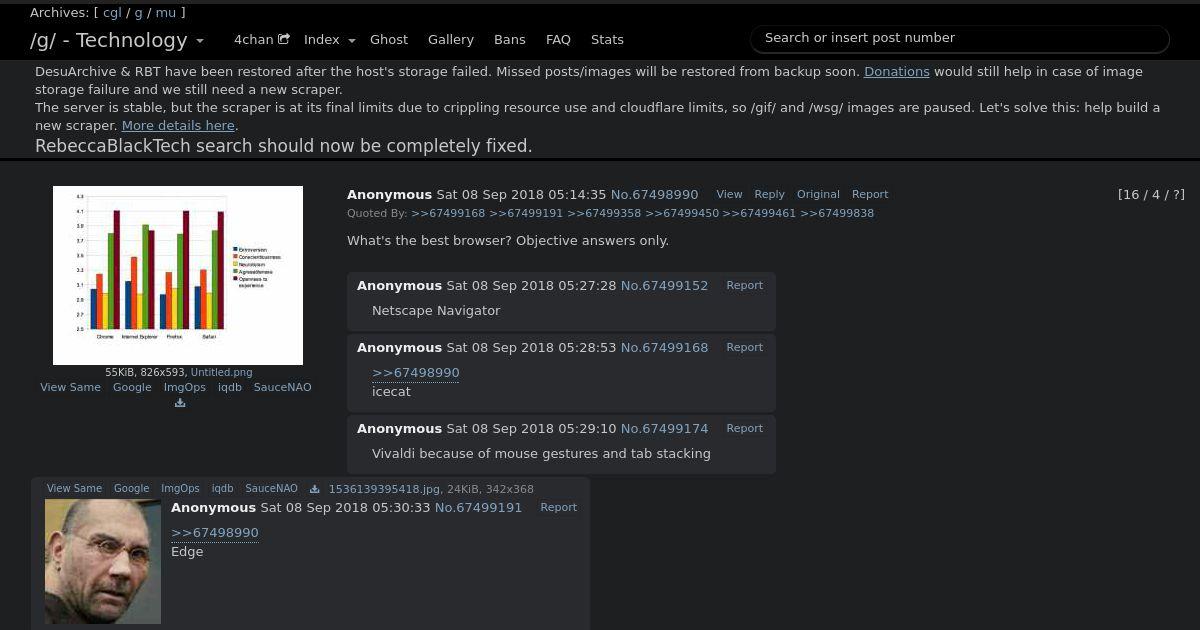The width and height of the screenshot is (1200, 630).
Task: Open the Original 4chan thread link
Action: [x=818, y=195]
